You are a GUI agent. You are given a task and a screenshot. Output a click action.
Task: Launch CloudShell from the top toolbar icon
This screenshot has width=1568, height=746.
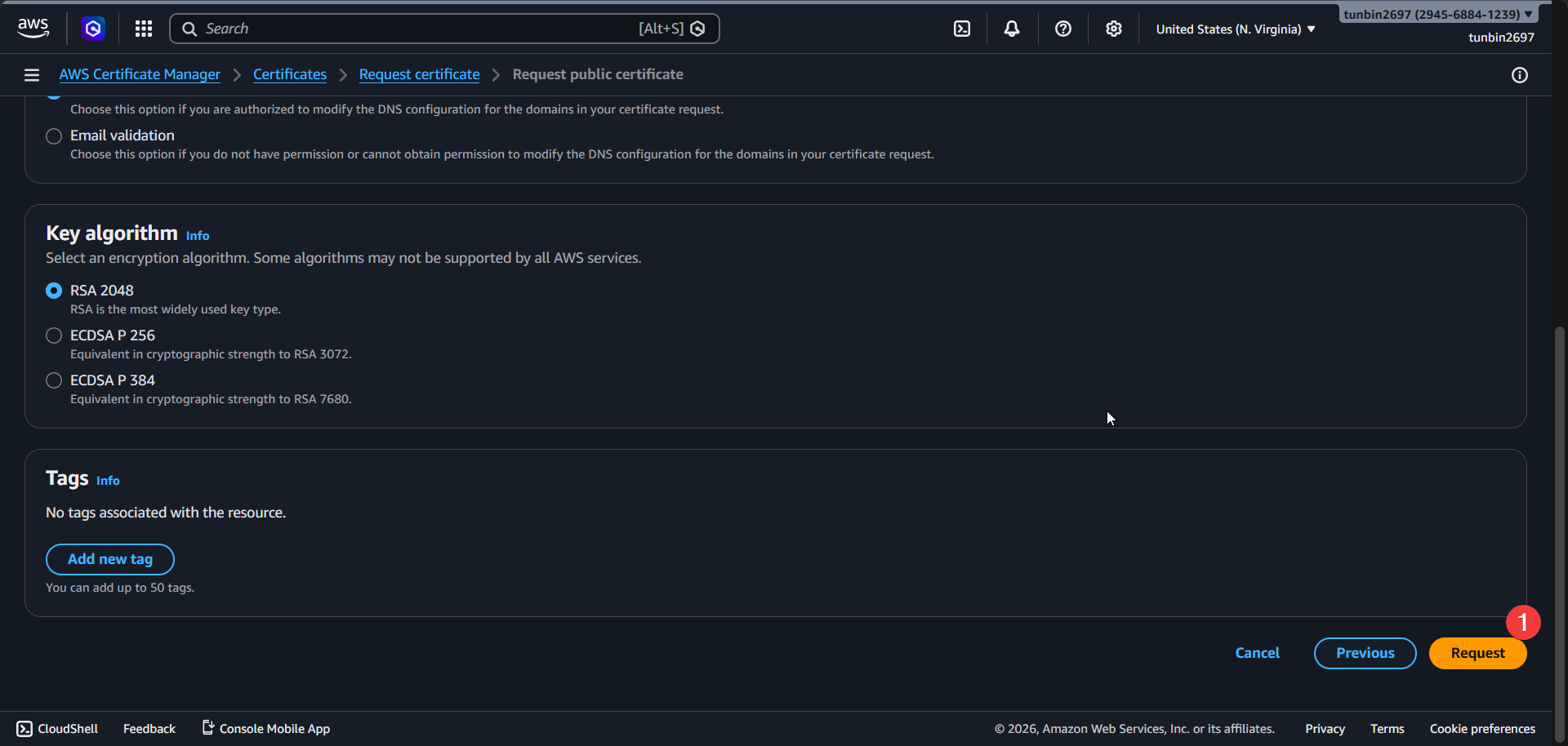coord(962,29)
